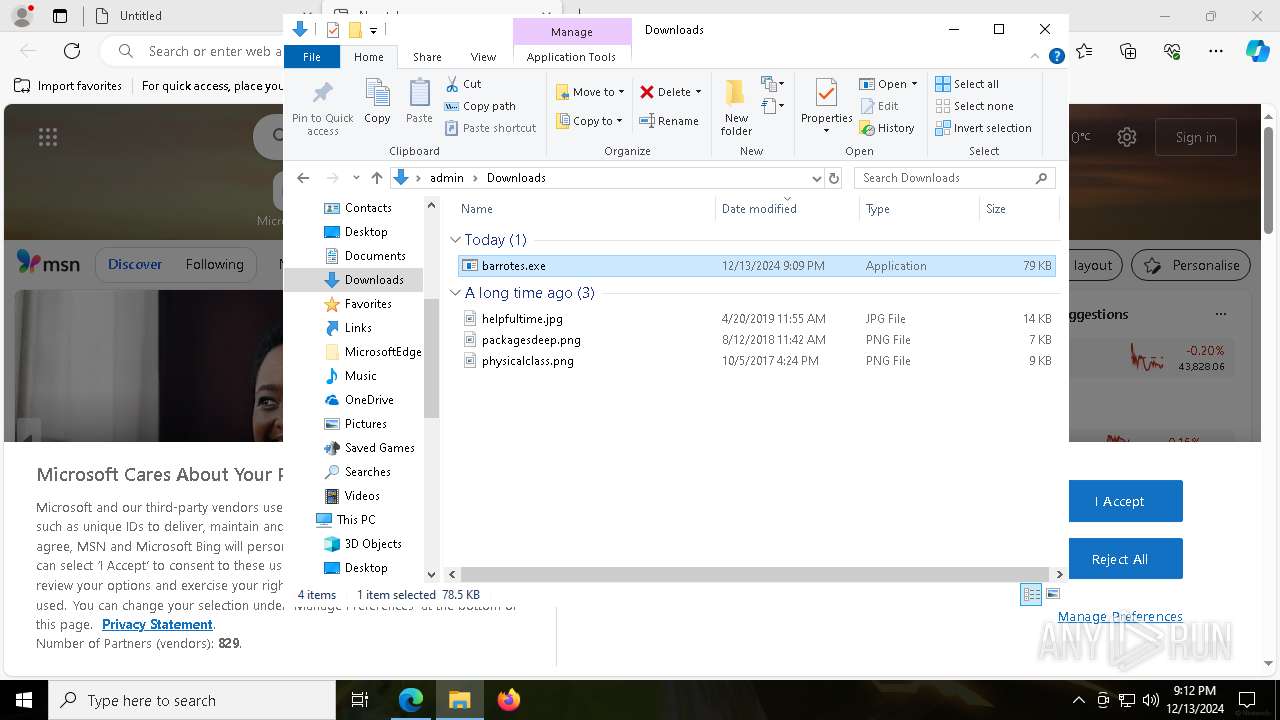Viewport: 1280px width, 720px height.
Task: Open the Privacy Statement link
Action: [157, 624]
